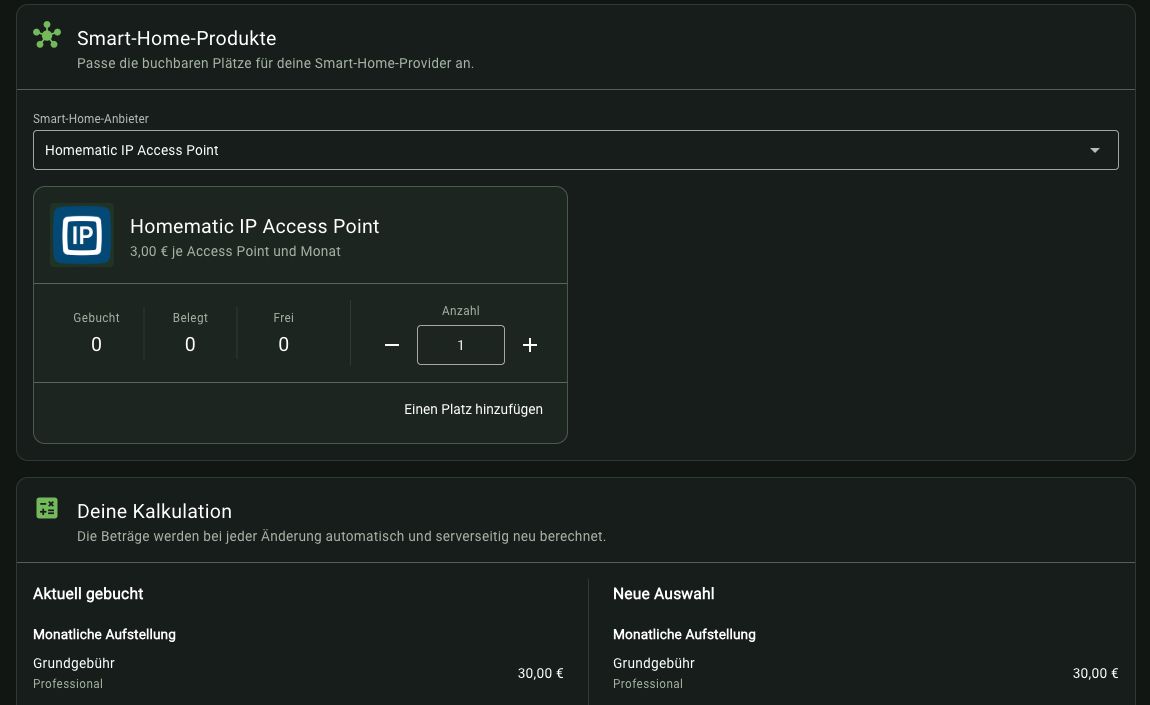Click the 30,00 € amount under Aktuell gebucht
1150x705 pixels.
click(x=541, y=673)
